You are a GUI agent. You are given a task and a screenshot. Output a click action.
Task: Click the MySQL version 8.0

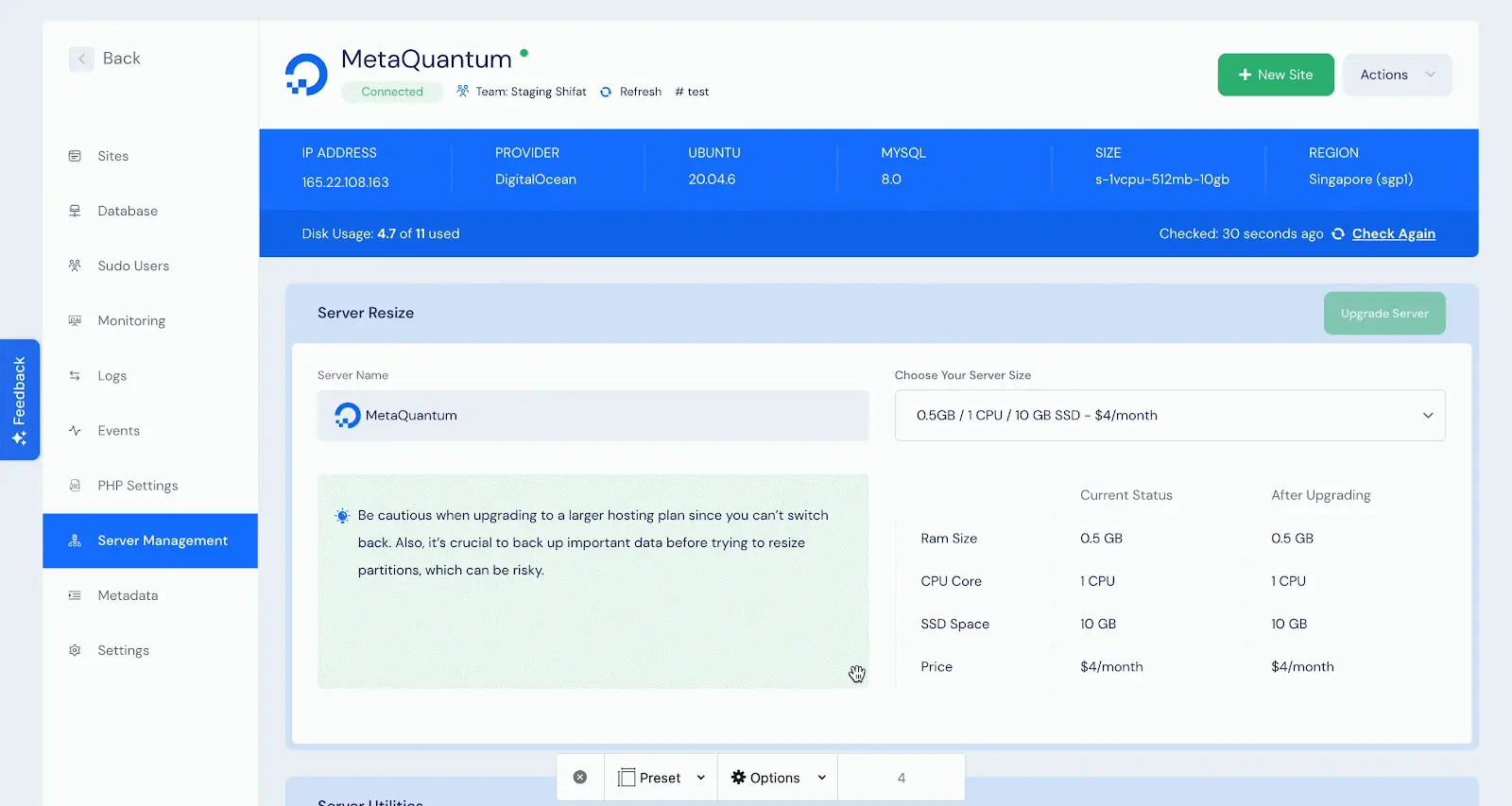tap(891, 180)
